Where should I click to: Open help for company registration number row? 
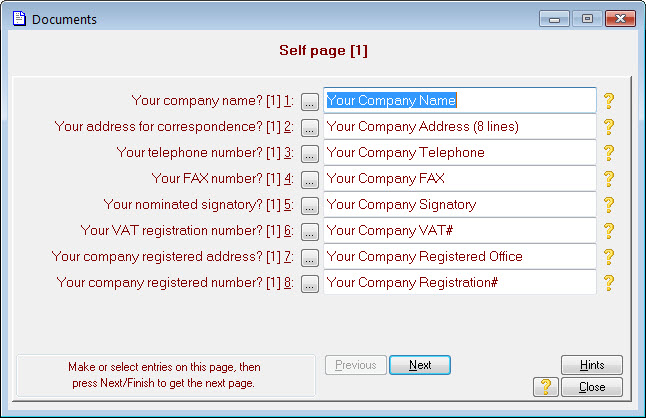[x=609, y=282]
